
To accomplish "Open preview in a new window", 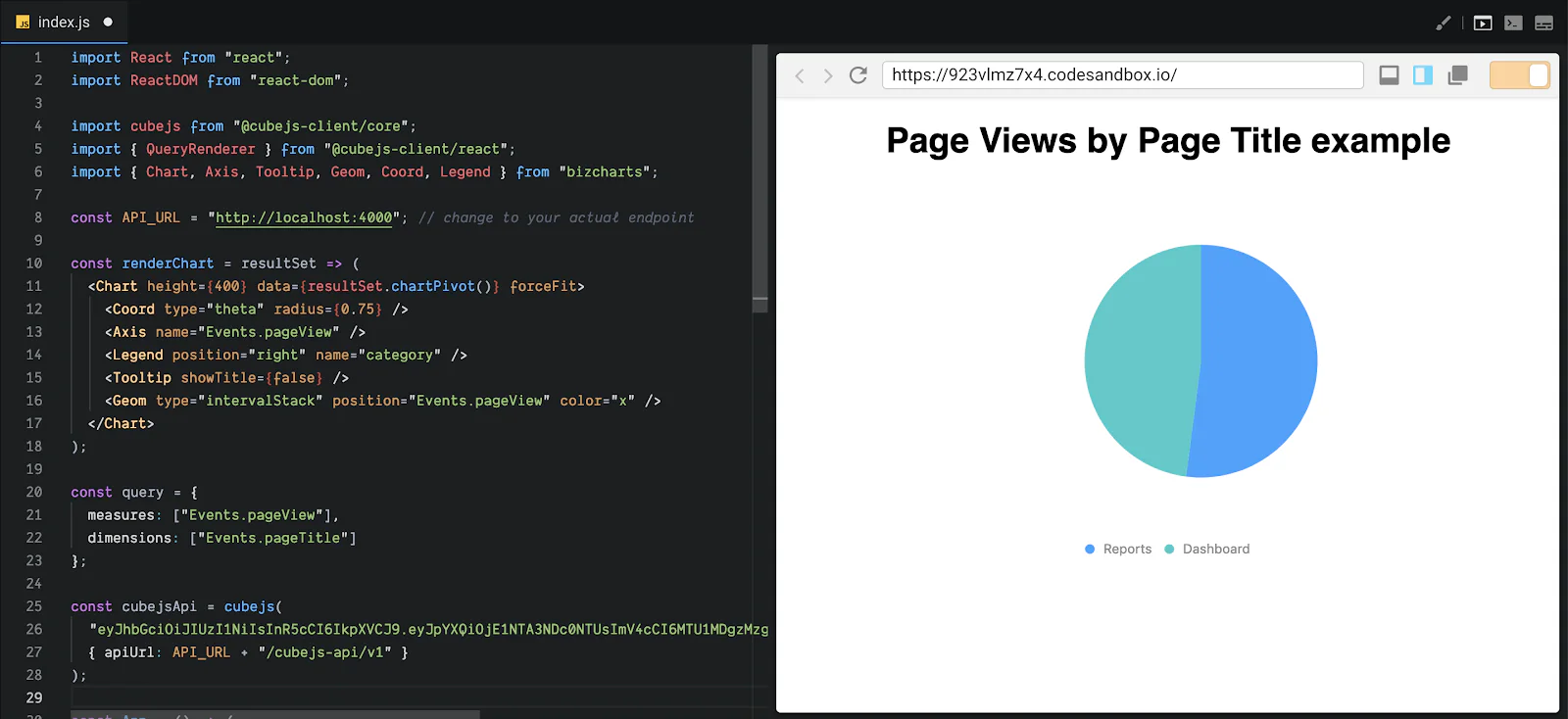I will [x=1457, y=75].
